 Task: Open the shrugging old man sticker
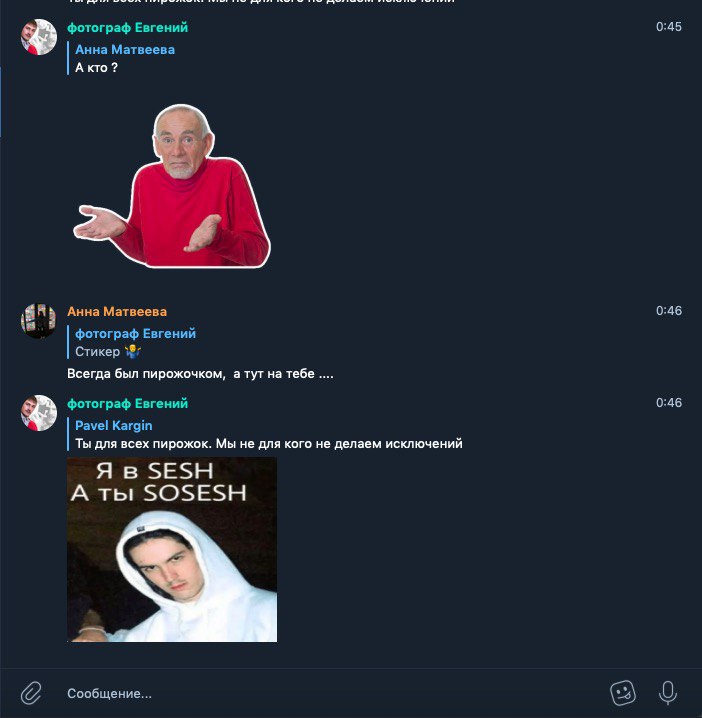(x=172, y=186)
